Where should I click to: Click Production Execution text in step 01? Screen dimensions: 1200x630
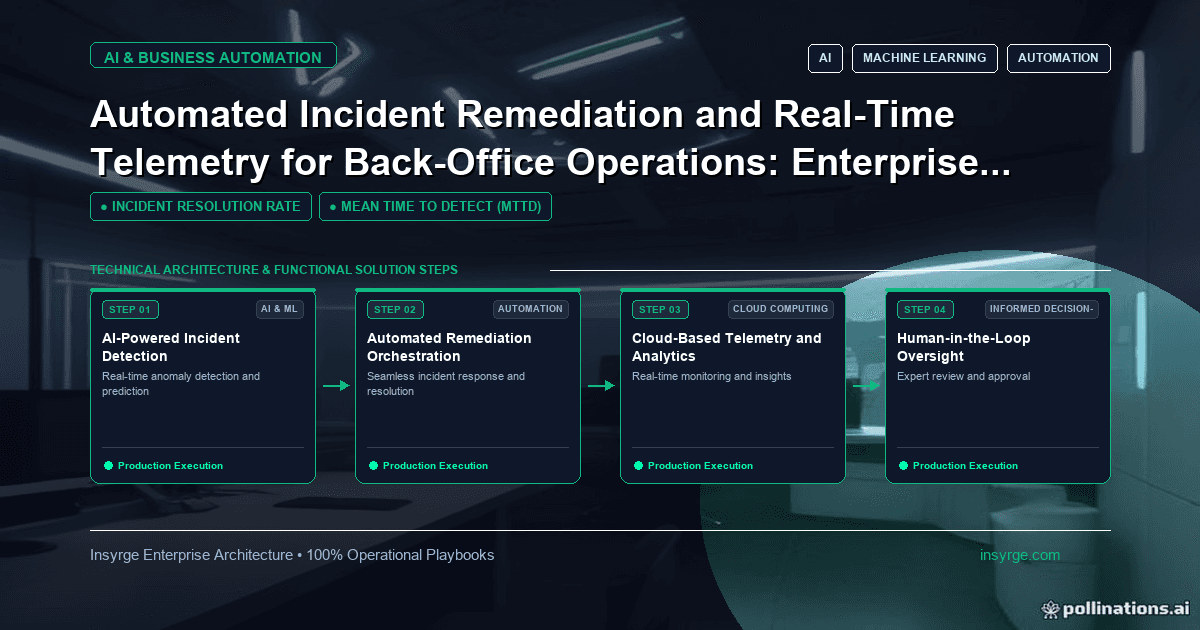point(170,466)
